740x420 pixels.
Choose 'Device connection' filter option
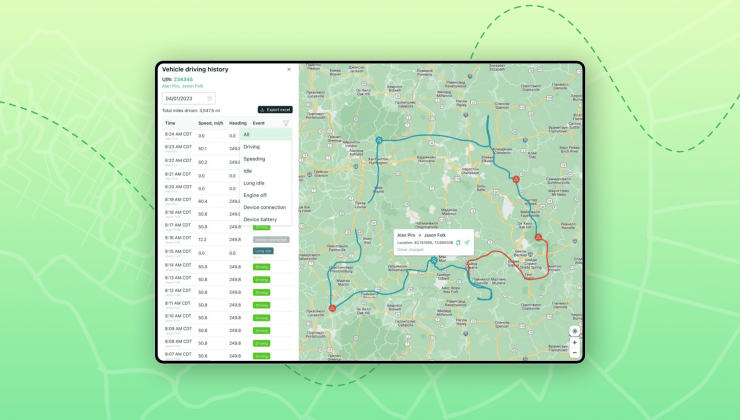coord(260,207)
